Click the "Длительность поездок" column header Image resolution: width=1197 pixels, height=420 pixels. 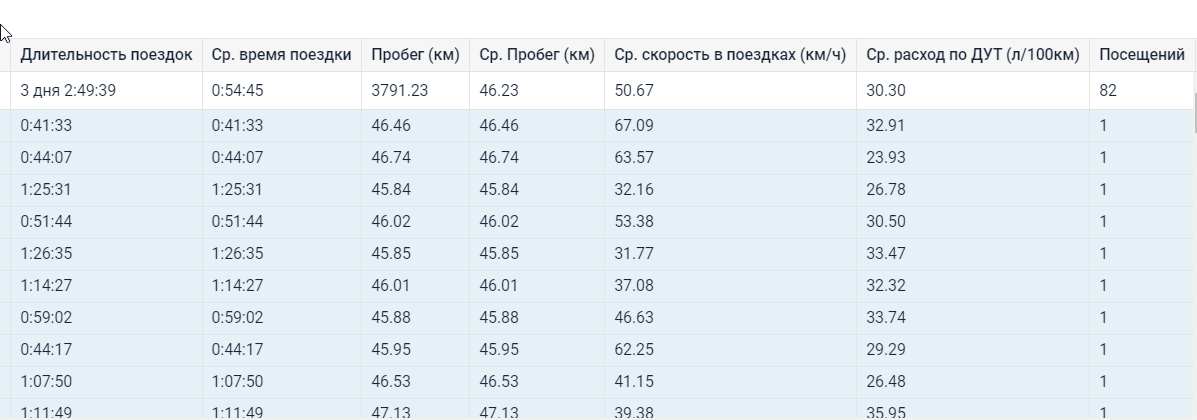pos(106,55)
